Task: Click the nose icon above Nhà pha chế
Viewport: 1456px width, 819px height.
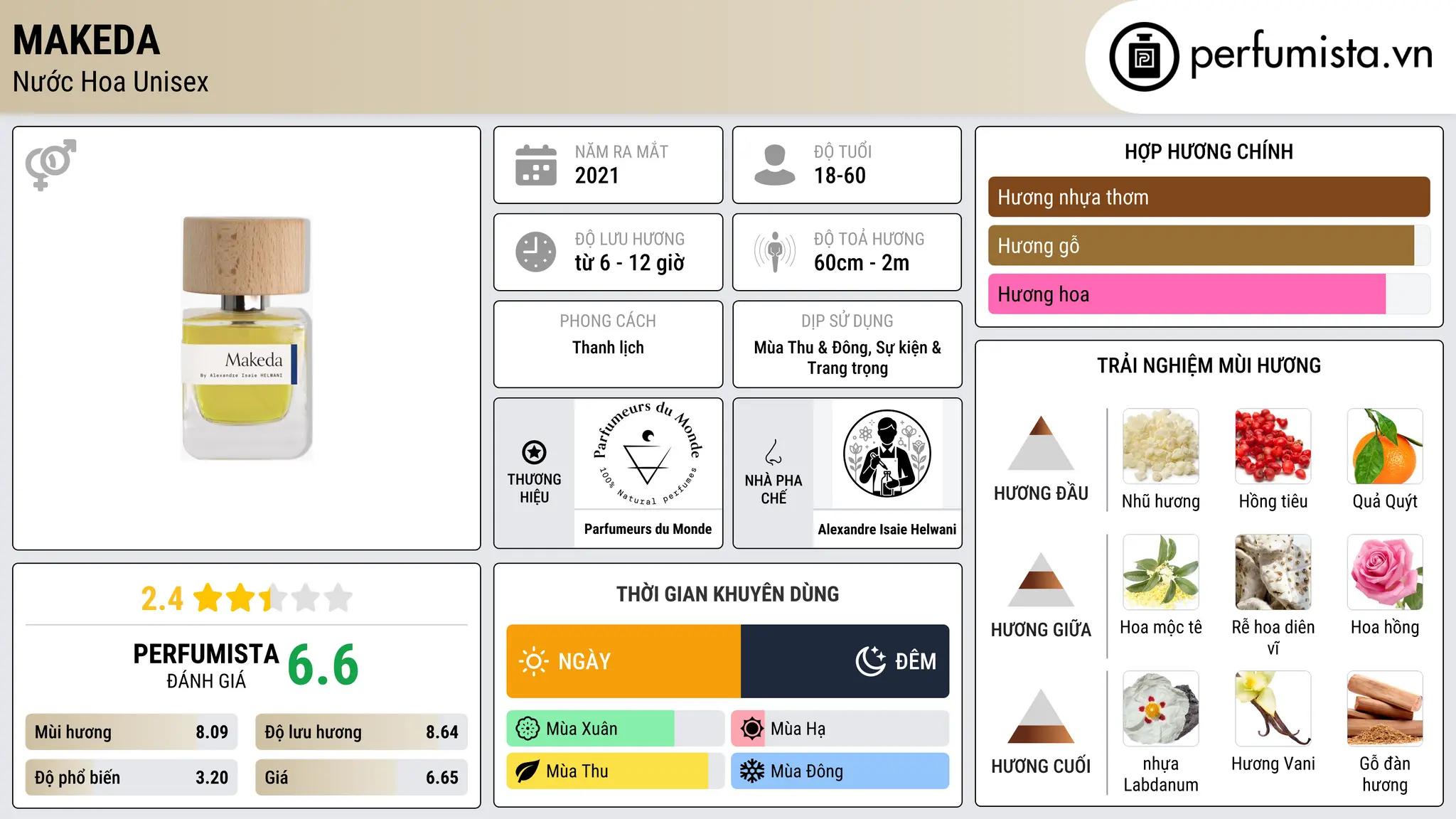Action: point(773,452)
